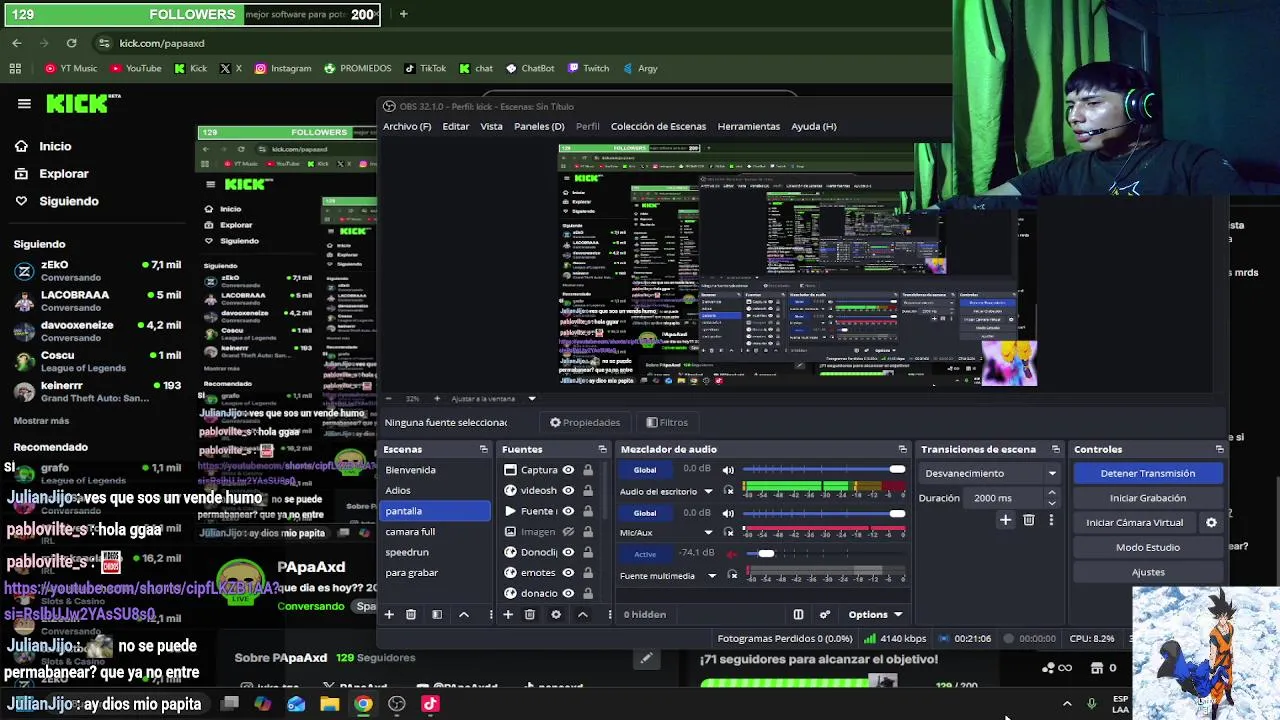Hide the emotes source
The image size is (1280, 720).
coord(568,573)
